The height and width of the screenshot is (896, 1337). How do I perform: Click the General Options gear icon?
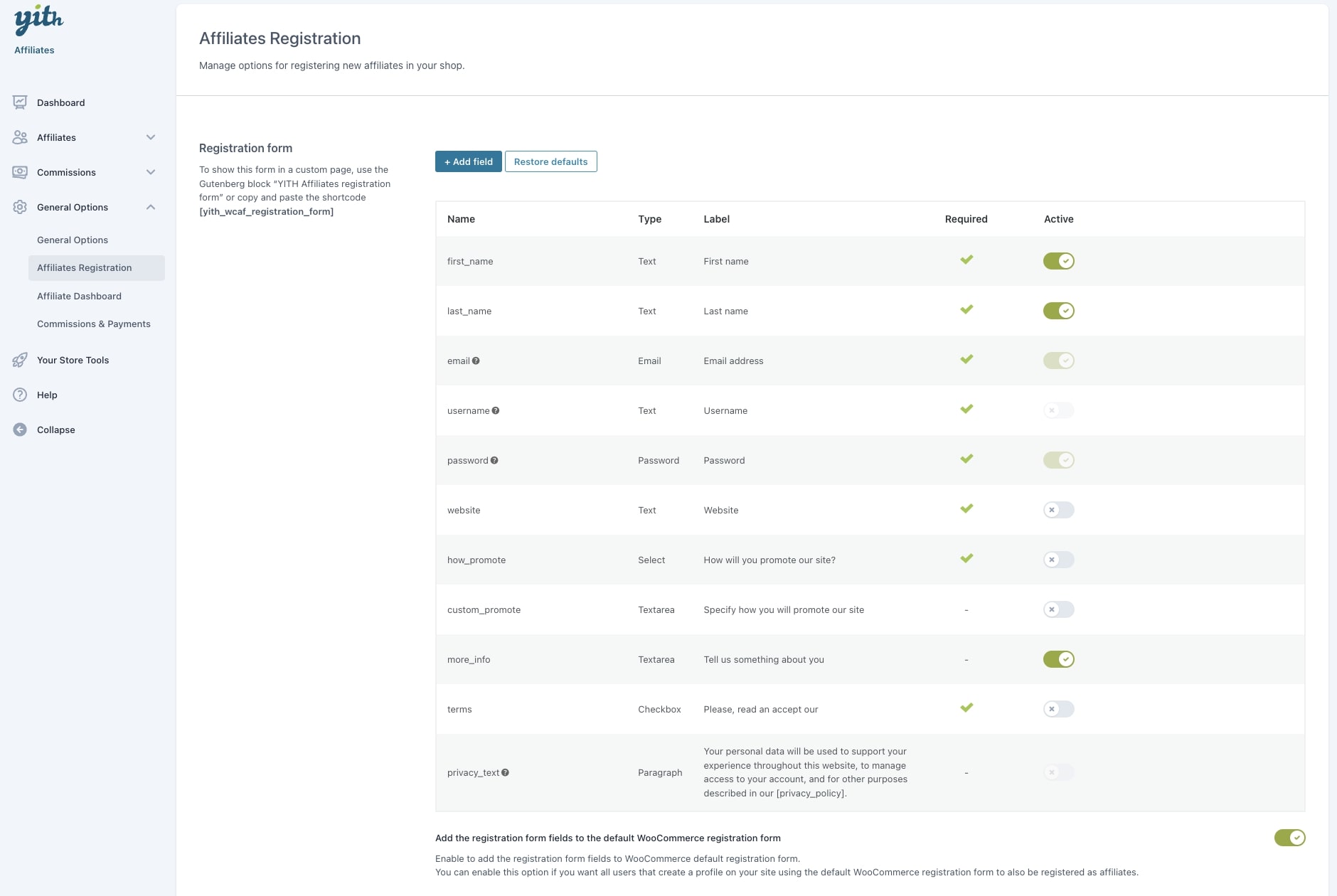(20, 207)
